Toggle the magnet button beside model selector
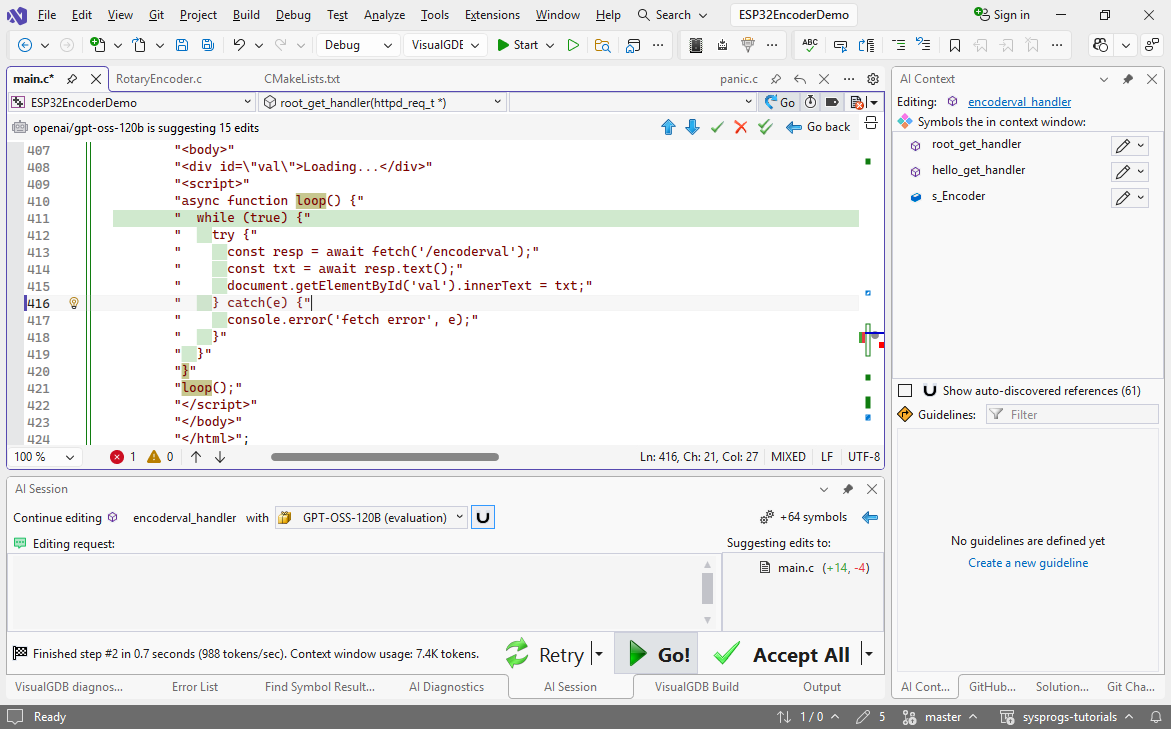 click(483, 518)
